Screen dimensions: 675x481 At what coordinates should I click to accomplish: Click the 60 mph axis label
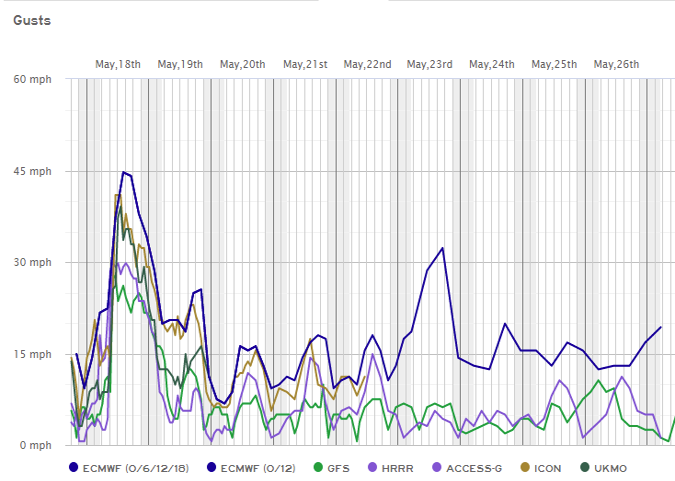coord(32,79)
